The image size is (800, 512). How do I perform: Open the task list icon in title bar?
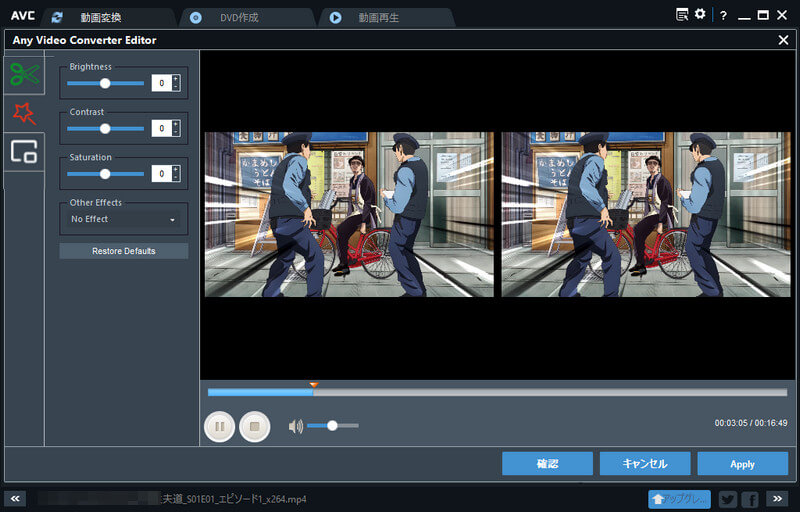click(682, 14)
